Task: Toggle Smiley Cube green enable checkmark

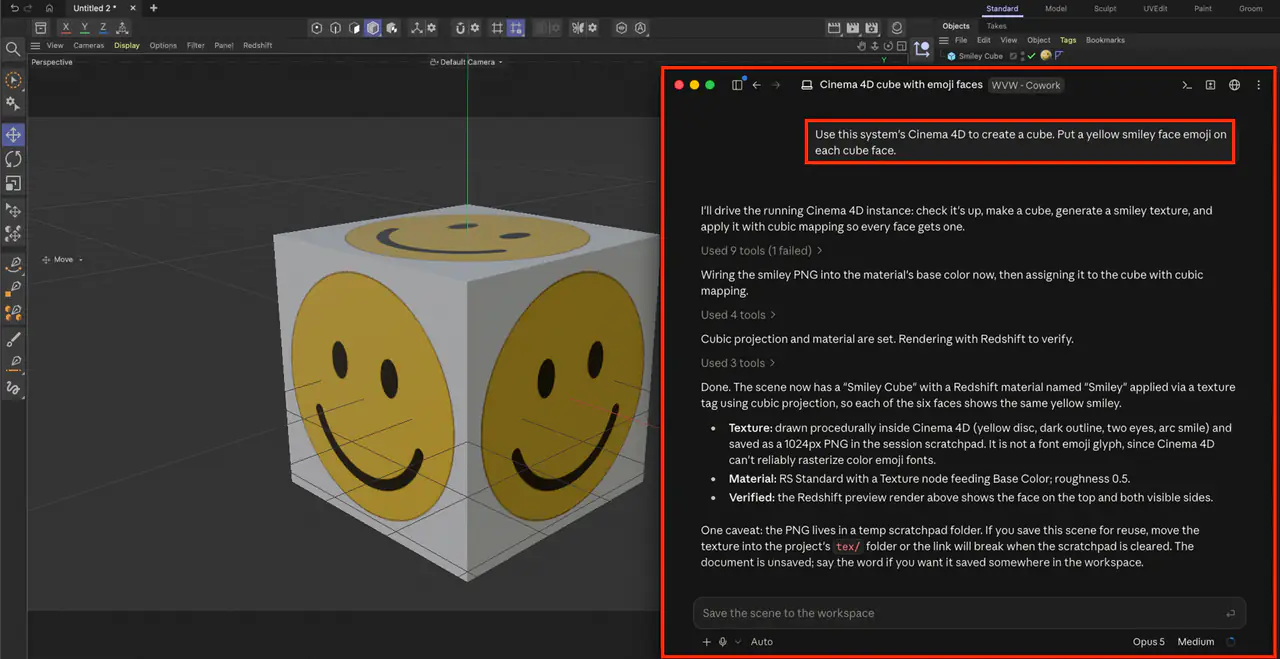Action: (x=1031, y=56)
